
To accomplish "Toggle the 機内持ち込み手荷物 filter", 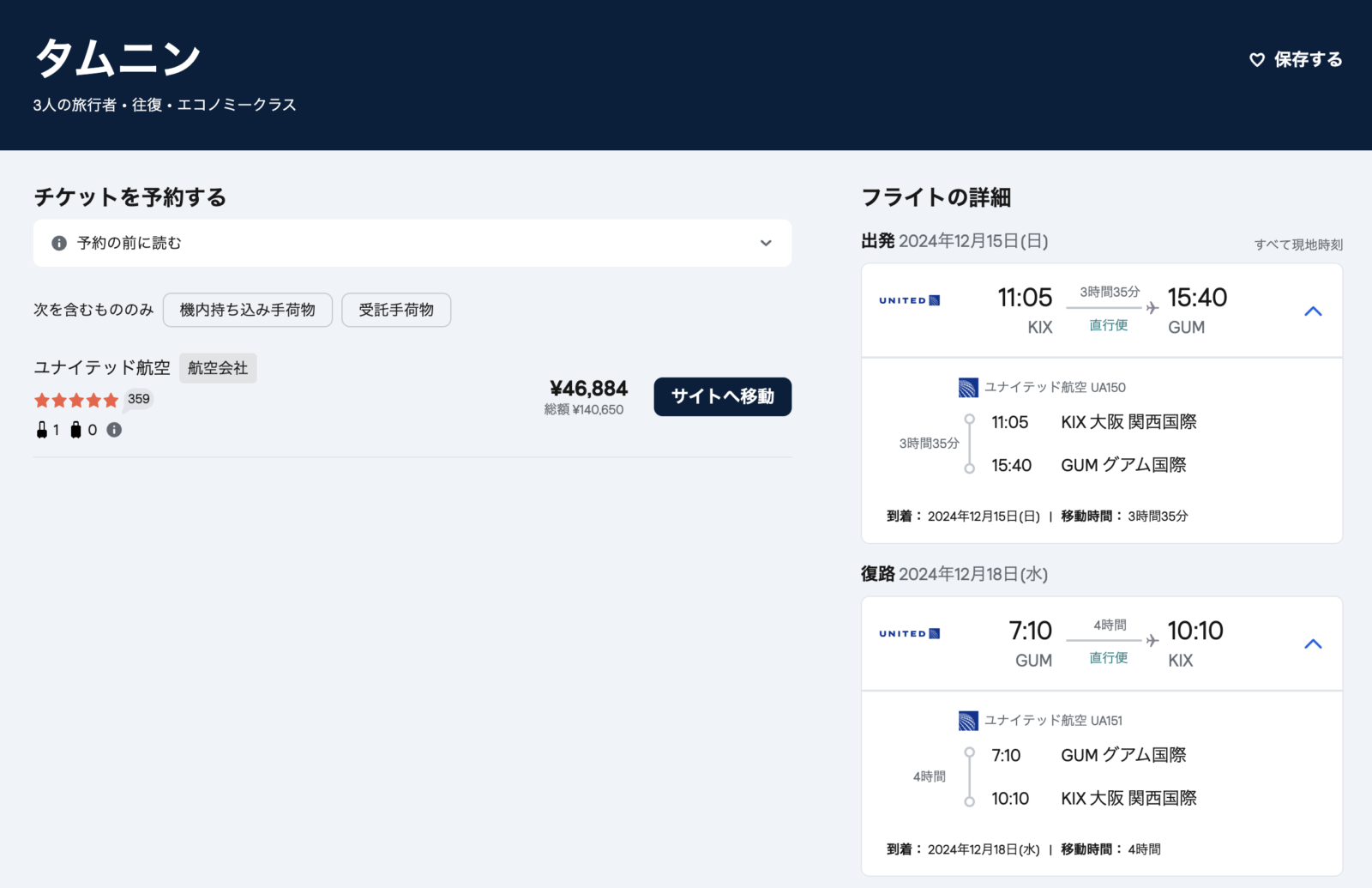I will 248,310.
